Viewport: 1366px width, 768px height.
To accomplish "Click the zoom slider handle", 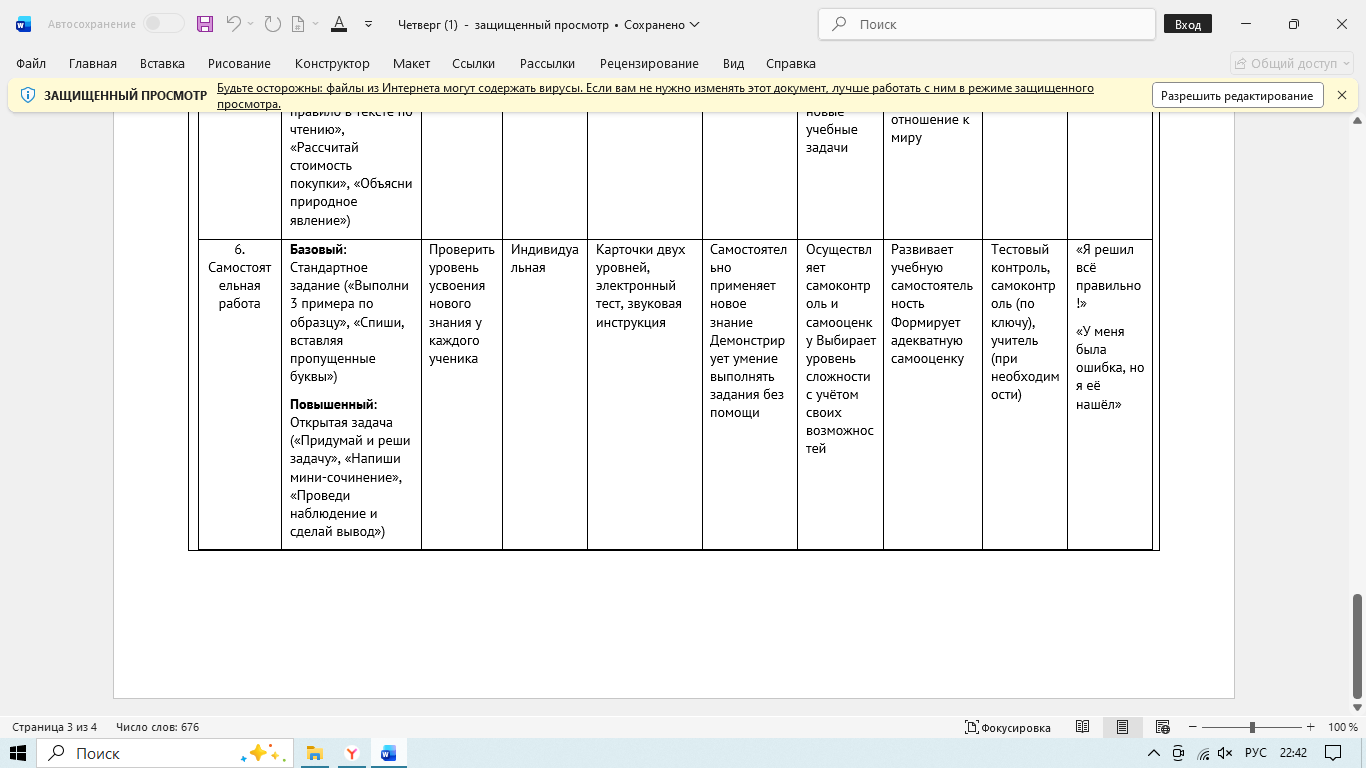I will (x=1252, y=727).
